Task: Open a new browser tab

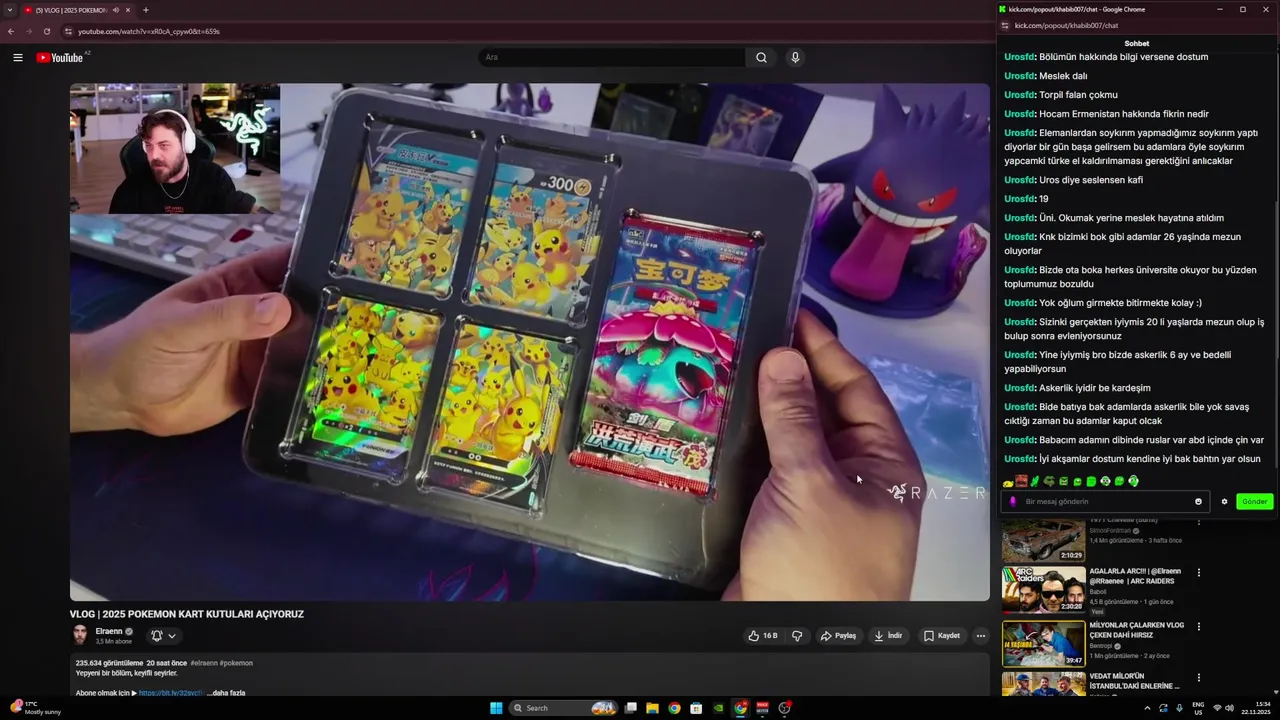Action: (145, 10)
